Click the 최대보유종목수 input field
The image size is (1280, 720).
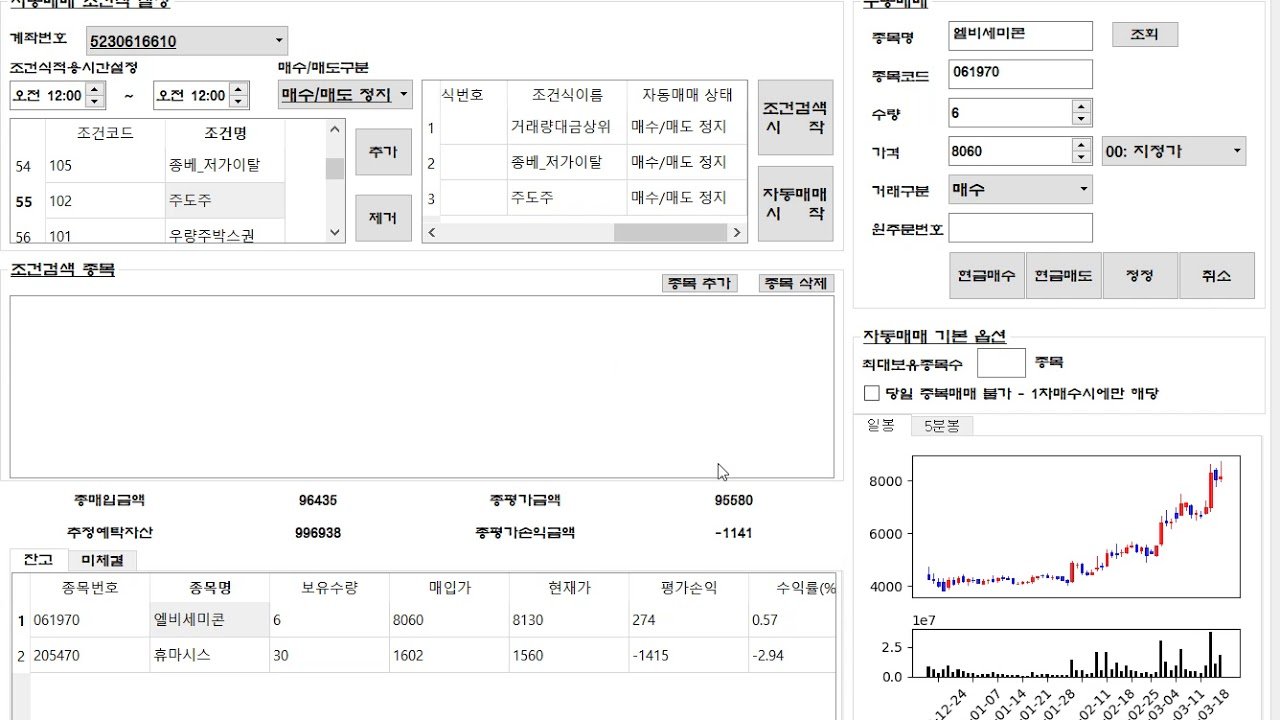pos(1001,361)
